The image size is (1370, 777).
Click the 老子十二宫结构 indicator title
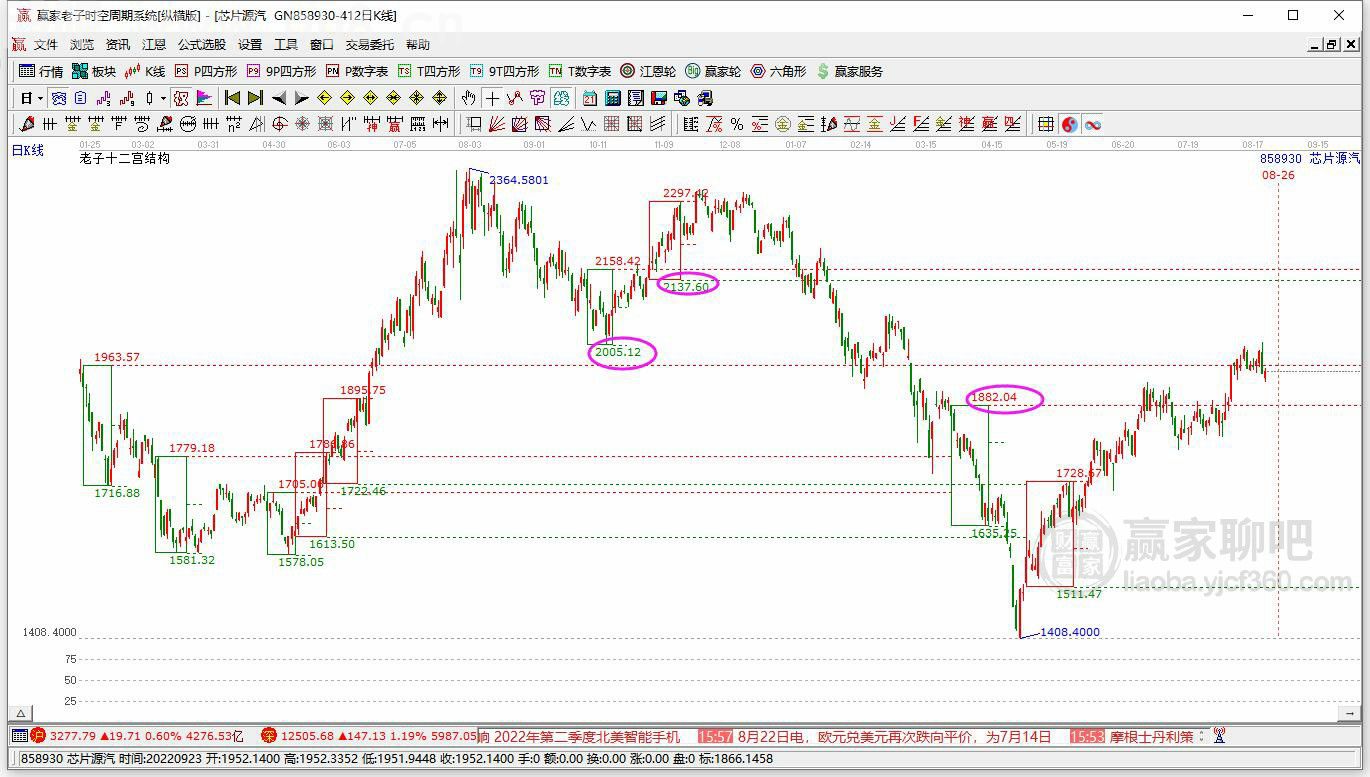[x=125, y=158]
